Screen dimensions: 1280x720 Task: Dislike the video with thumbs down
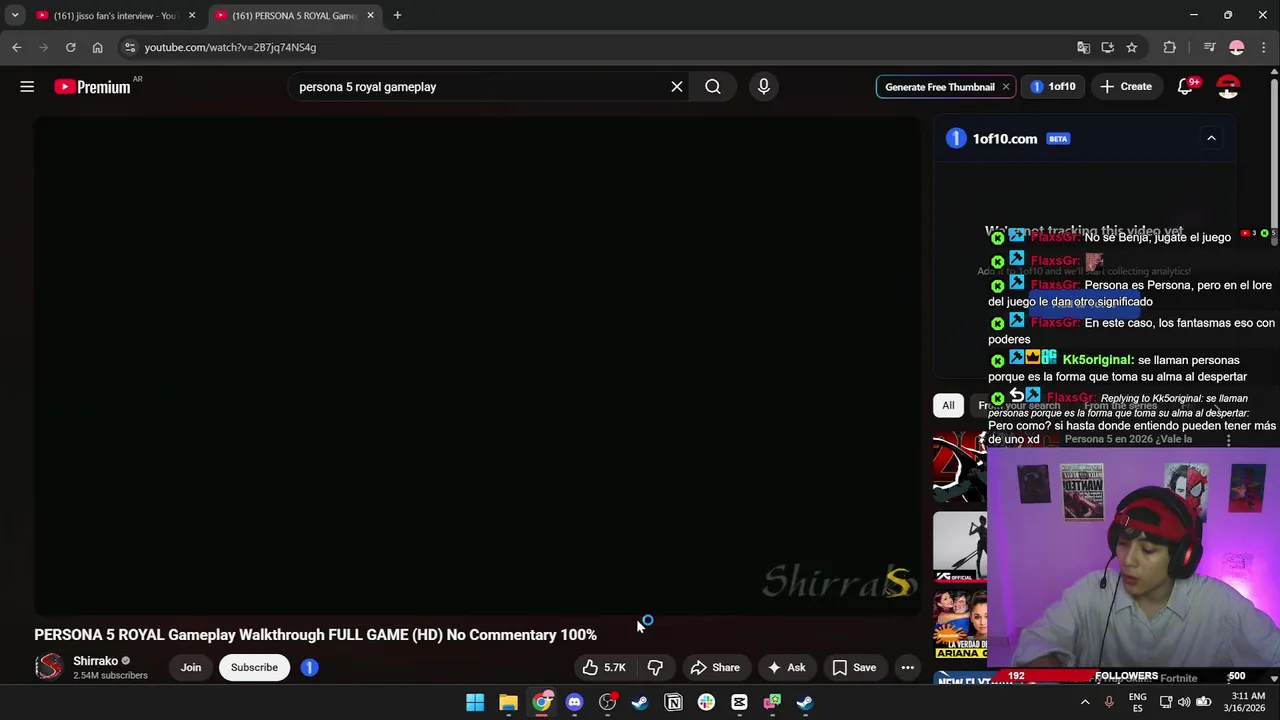(655, 668)
